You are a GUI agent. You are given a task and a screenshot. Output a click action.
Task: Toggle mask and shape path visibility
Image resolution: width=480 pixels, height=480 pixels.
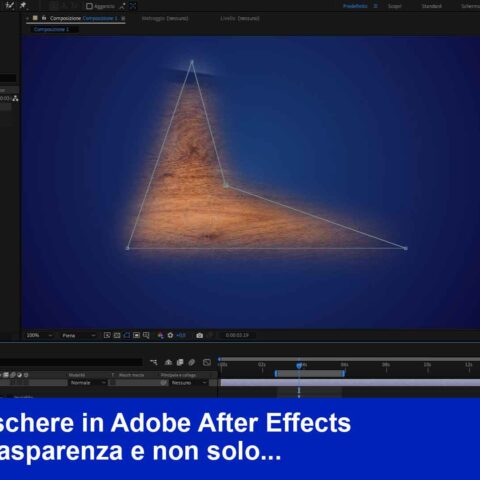127,335
